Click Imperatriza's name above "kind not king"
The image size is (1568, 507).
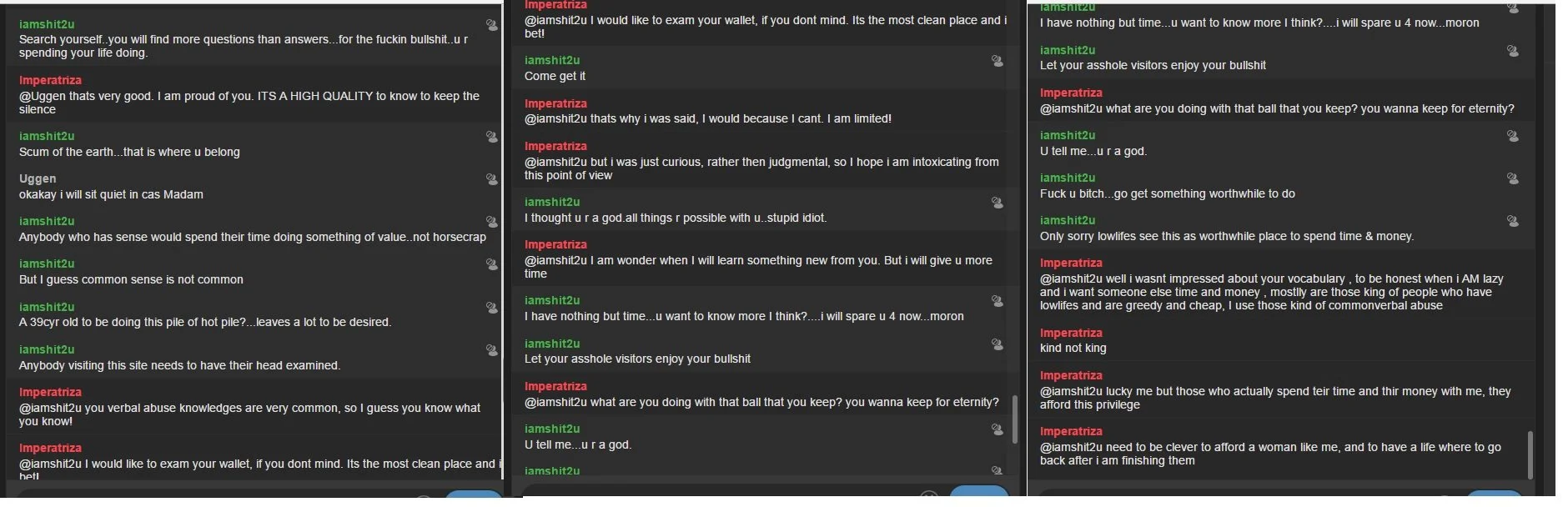(1071, 333)
